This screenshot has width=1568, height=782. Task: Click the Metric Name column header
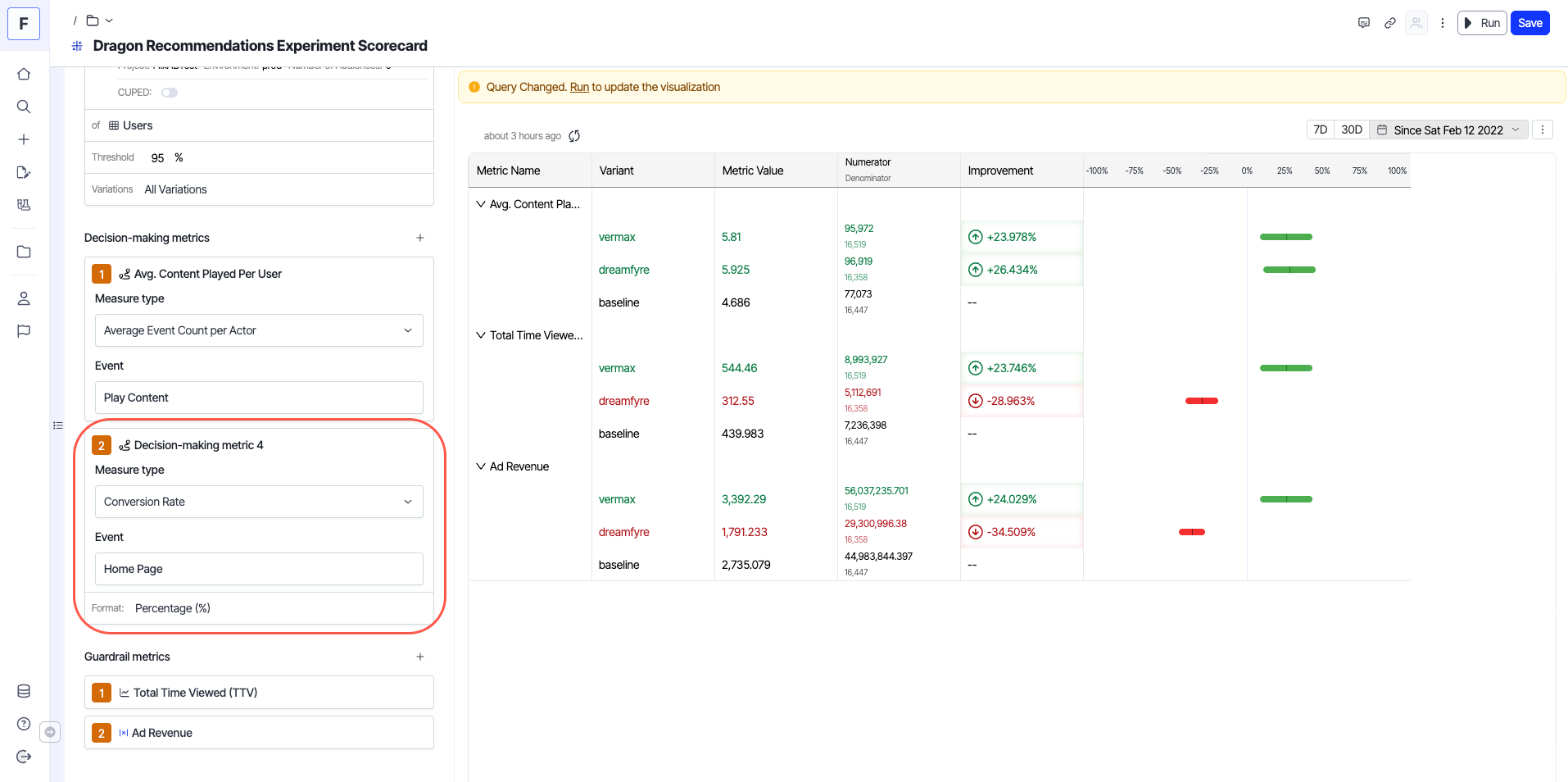coord(530,170)
